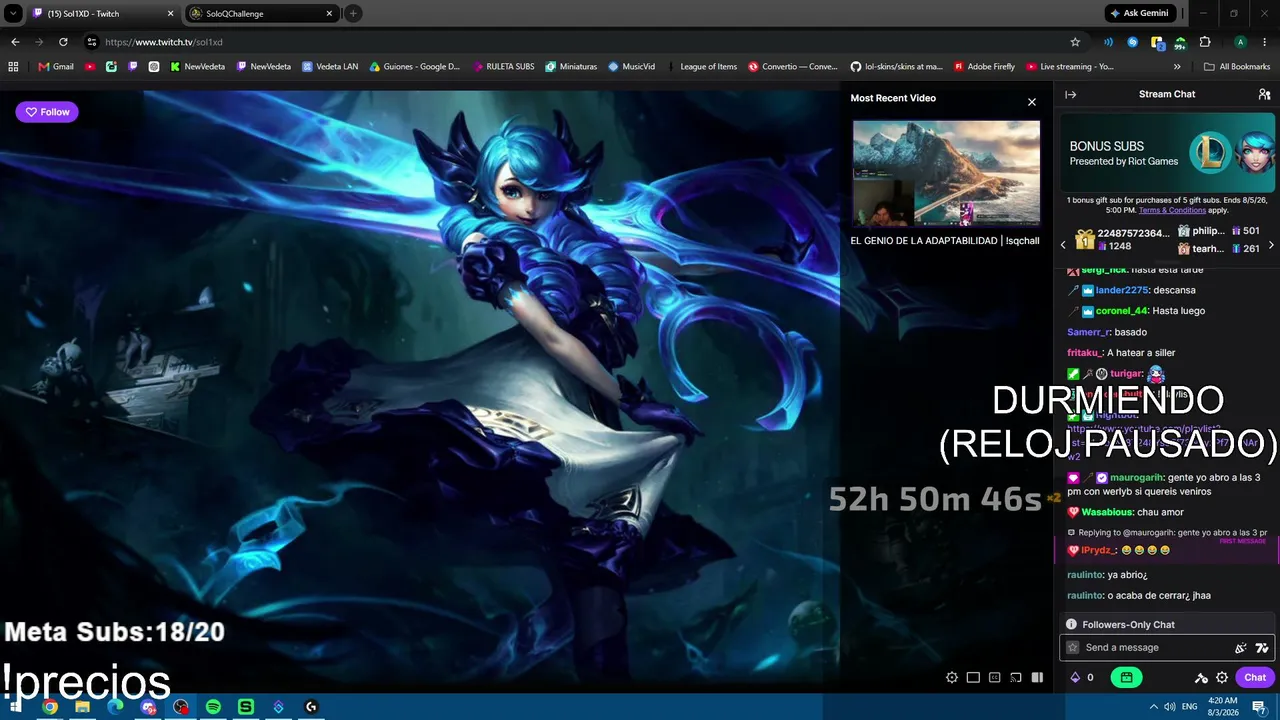Open the browser profile avatar

pyautogui.click(x=1240, y=42)
